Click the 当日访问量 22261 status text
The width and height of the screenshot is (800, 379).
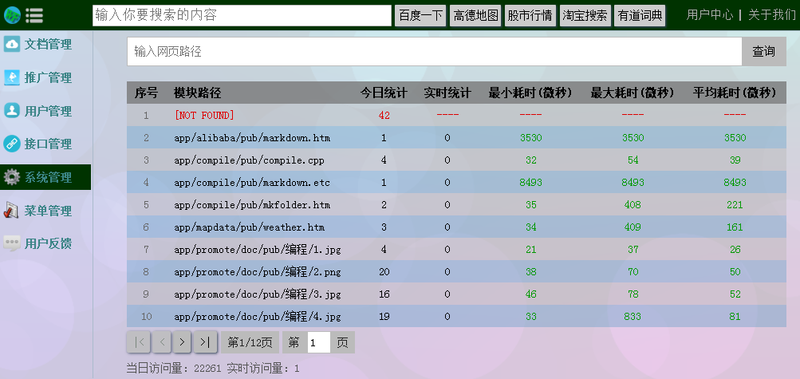tap(174, 368)
